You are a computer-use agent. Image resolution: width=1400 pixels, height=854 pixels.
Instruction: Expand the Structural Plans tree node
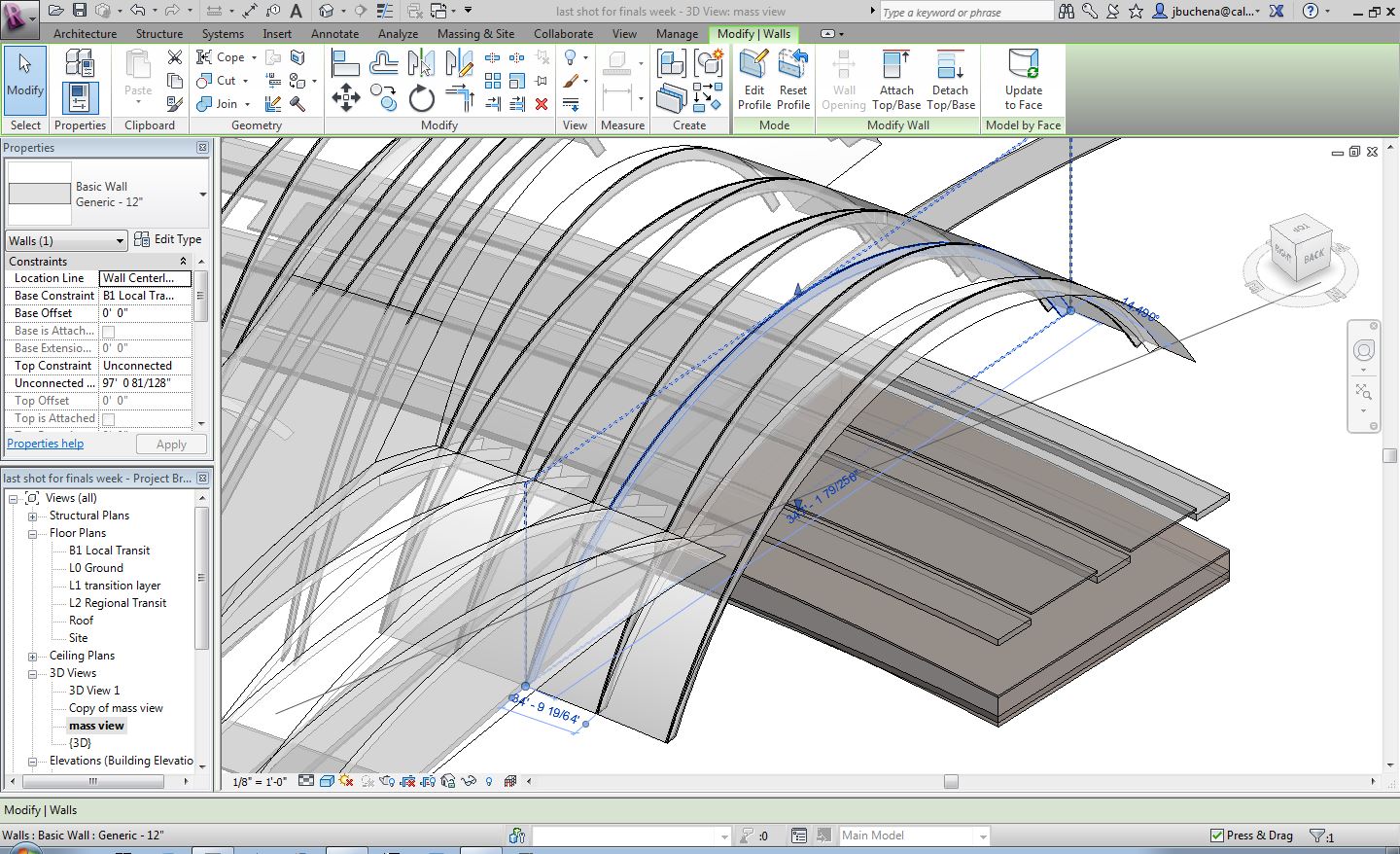point(32,516)
